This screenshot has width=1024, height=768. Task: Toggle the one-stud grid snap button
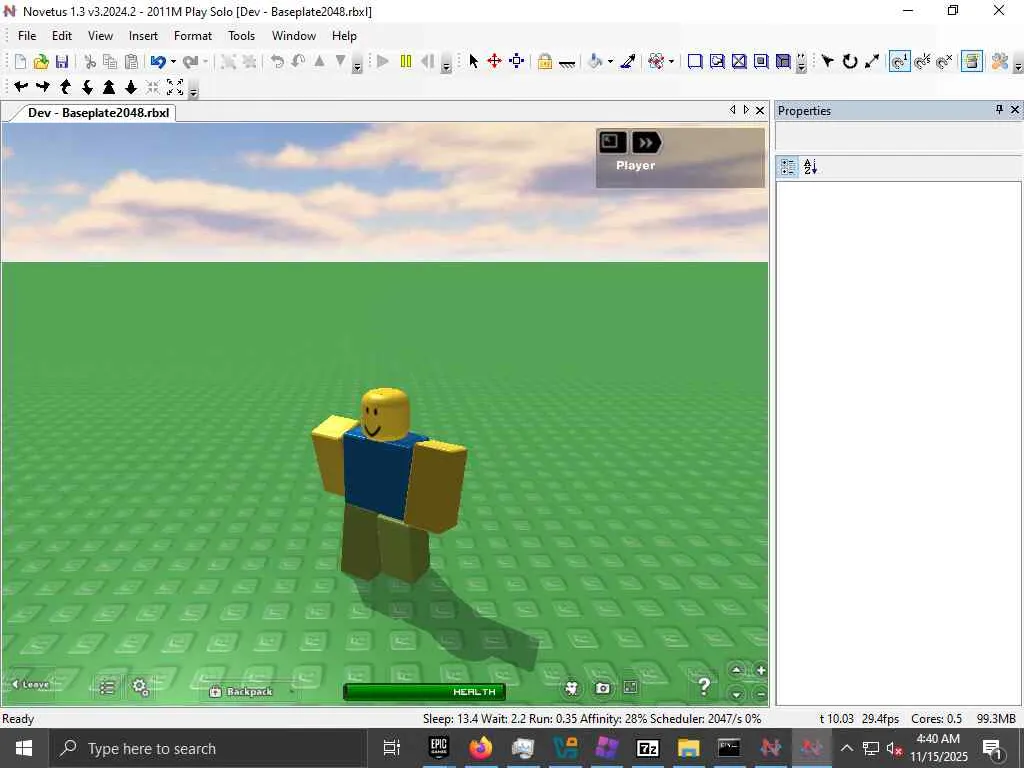click(x=899, y=61)
